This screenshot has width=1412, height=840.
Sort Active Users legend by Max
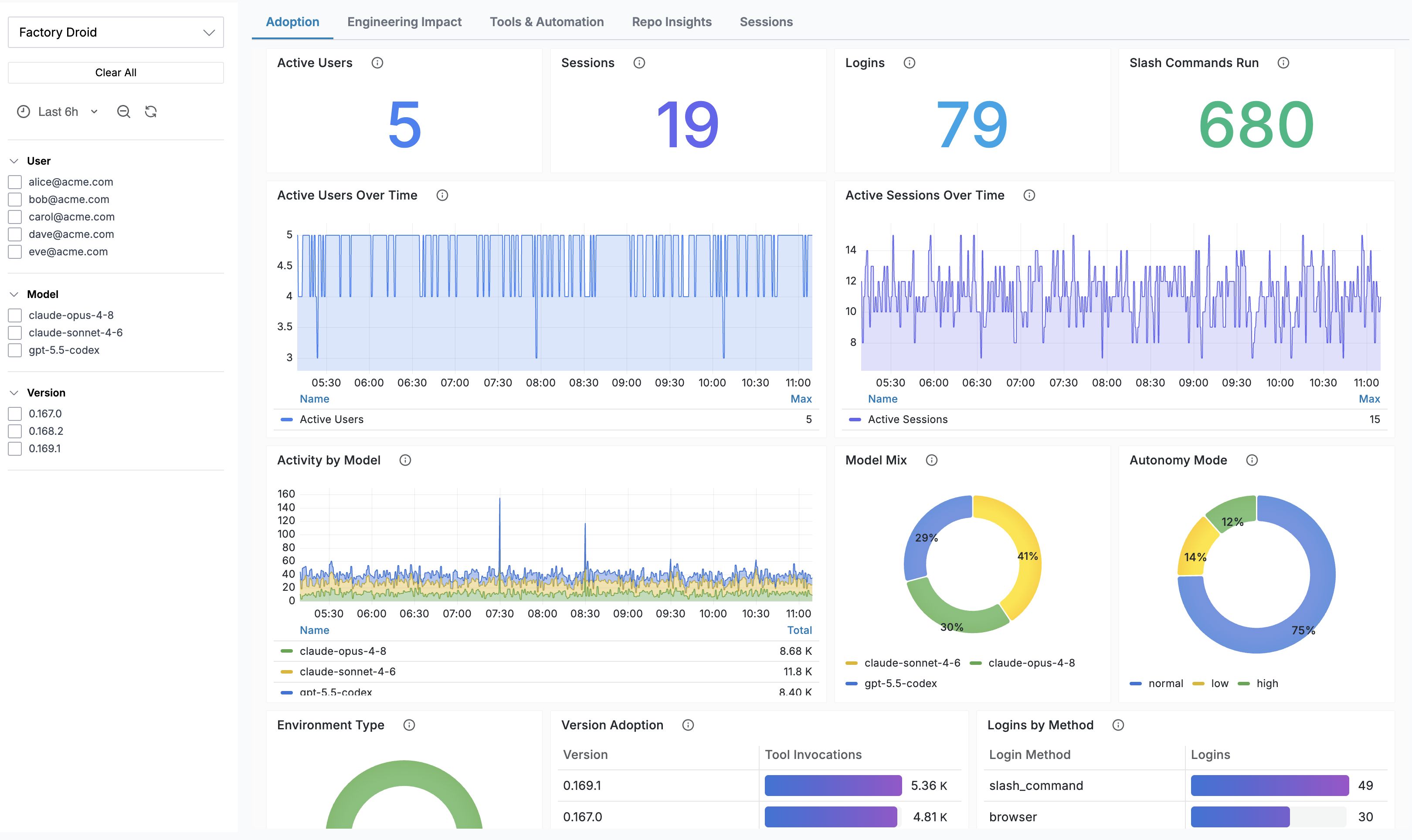801,399
